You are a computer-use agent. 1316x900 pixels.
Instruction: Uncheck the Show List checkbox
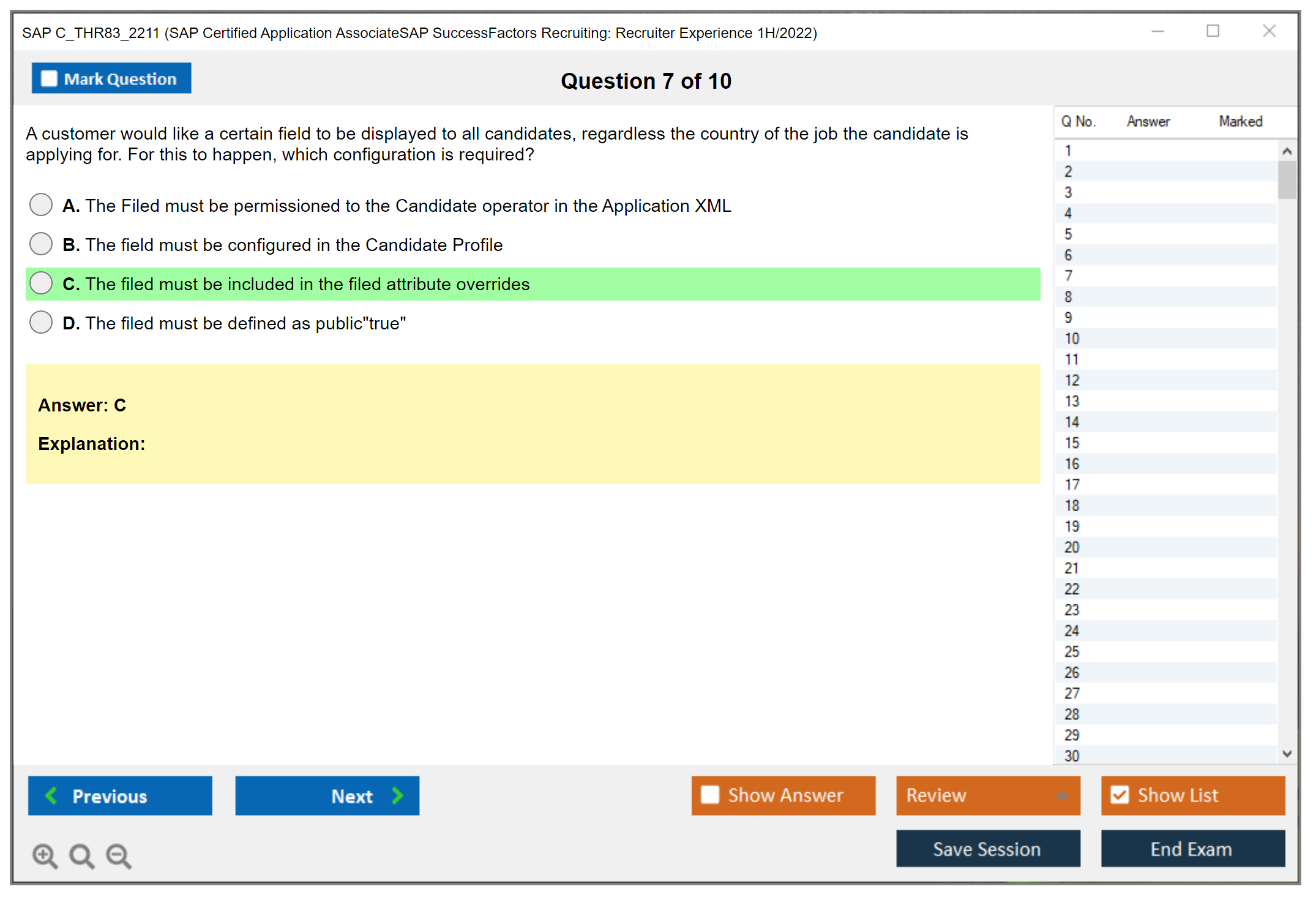tap(1120, 795)
